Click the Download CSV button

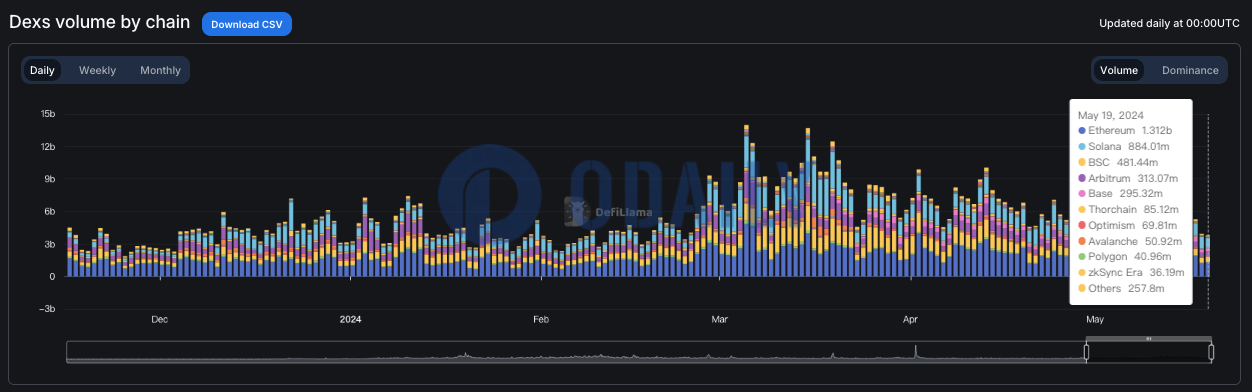[246, 24]
